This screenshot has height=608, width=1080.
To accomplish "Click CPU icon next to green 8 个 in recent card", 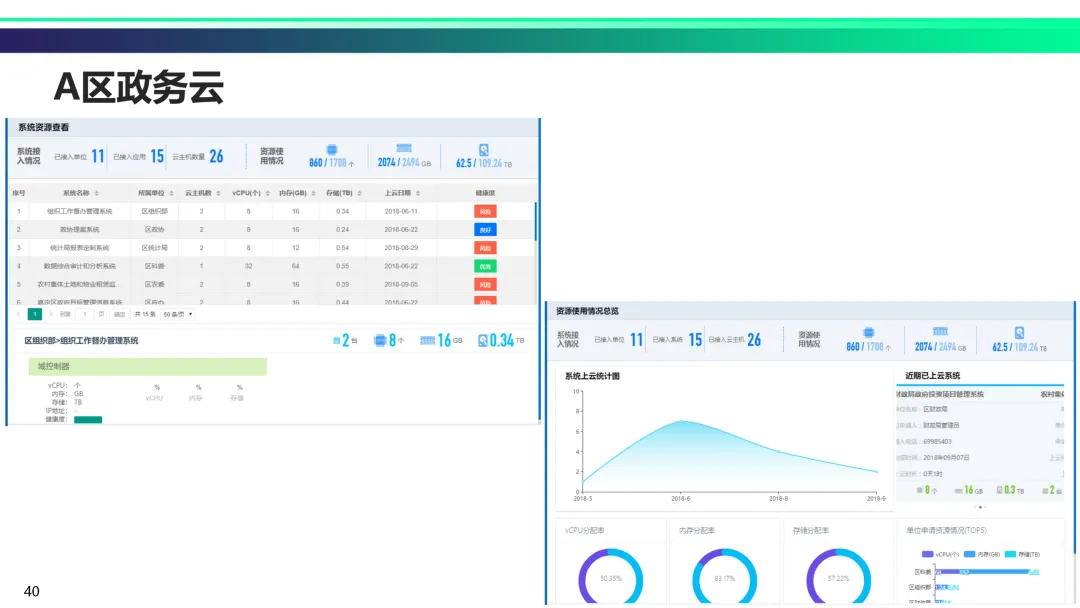I will tap(920, 490).
